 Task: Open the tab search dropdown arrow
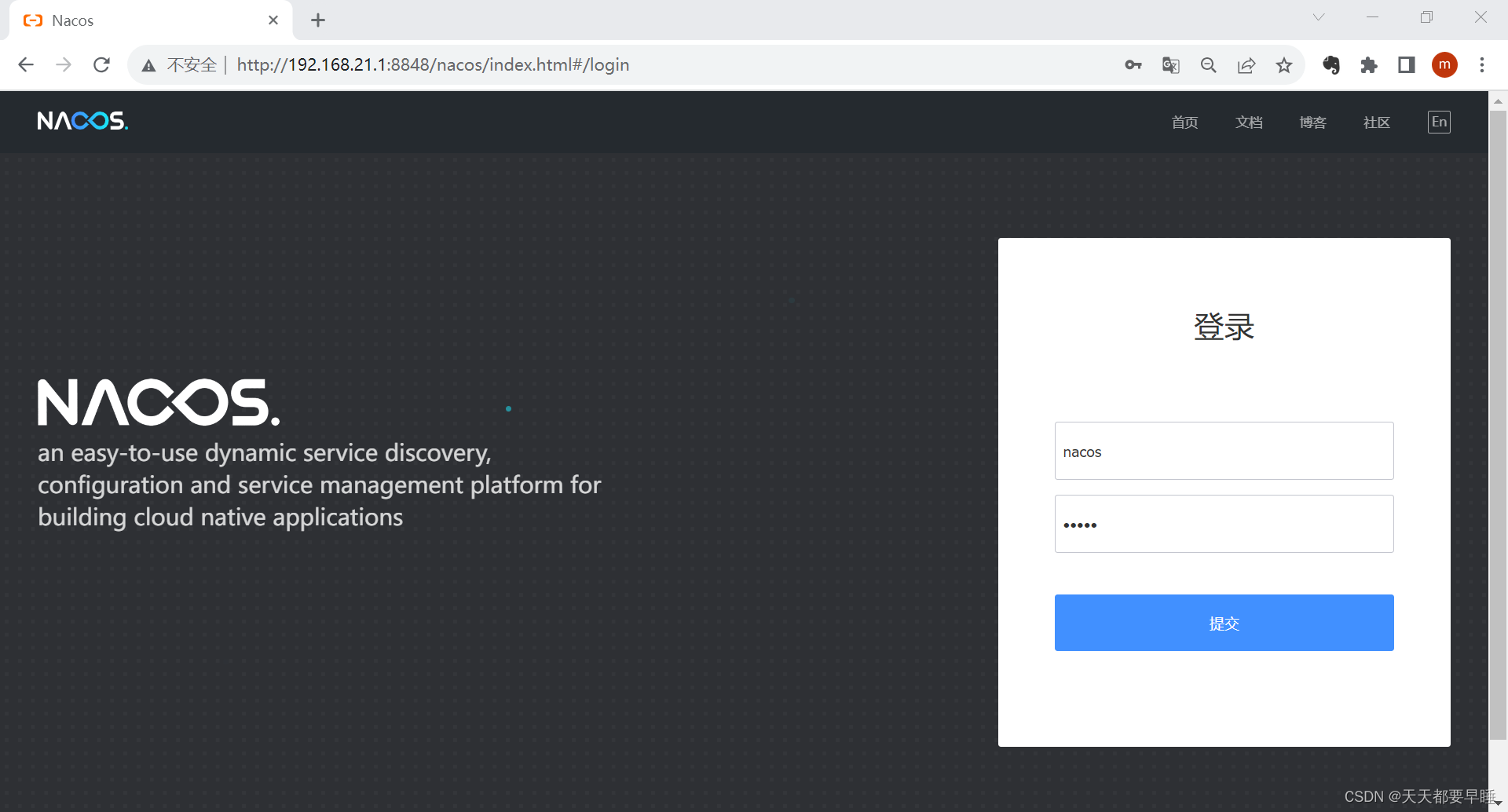1318,16
